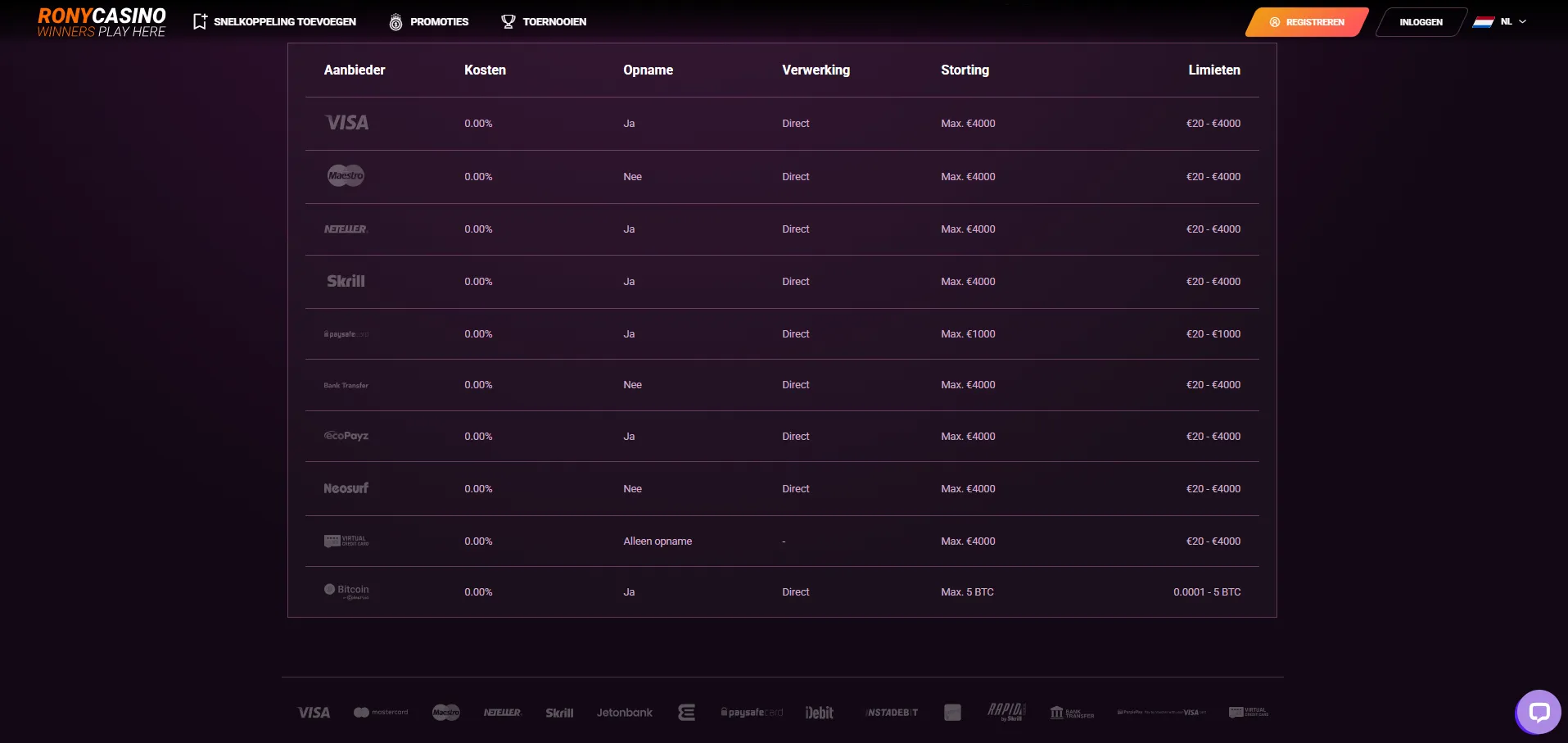Image resolution: width=1568 pixels, height=743 pixels.
Task: Click the Neteller logo in the provider table
Action: (x=346, y=229)
